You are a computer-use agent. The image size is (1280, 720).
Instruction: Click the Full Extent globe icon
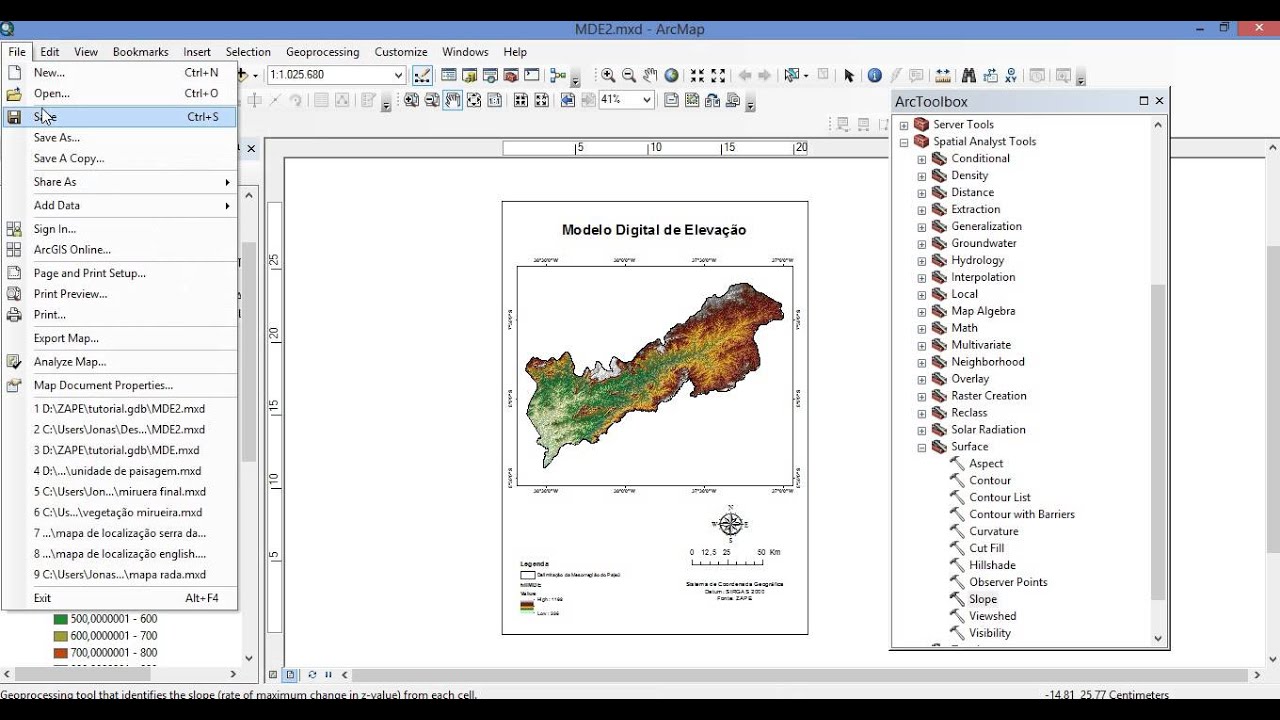coord(671,75)
